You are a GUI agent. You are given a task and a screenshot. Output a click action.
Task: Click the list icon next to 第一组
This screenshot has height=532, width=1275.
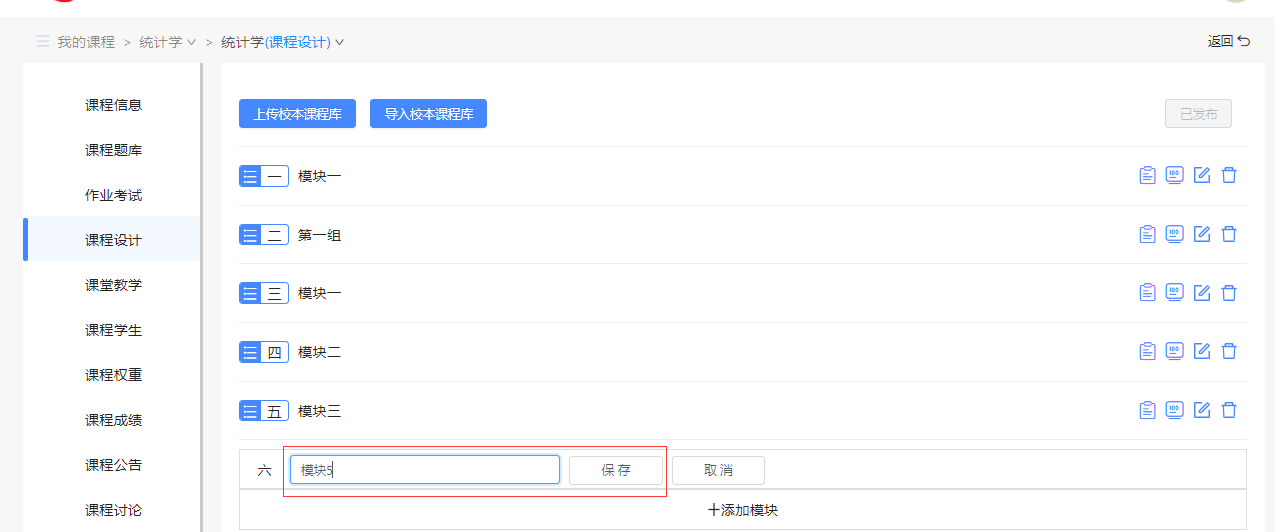tap(251, 235)
